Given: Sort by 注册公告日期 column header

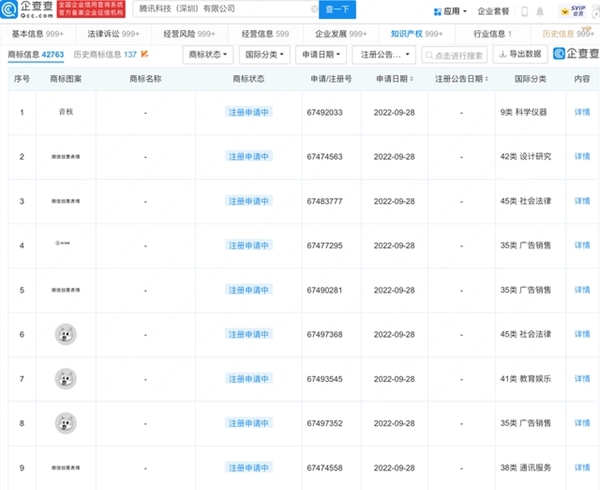Looking at the screenshot, I should [461, 79].
